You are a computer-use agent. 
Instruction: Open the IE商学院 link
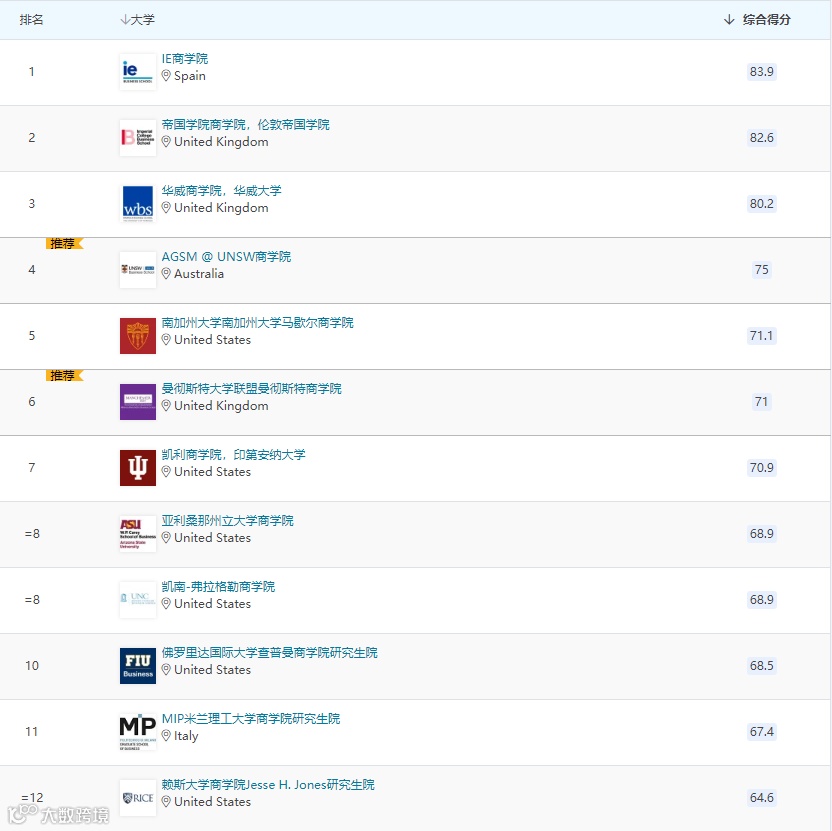185,58
